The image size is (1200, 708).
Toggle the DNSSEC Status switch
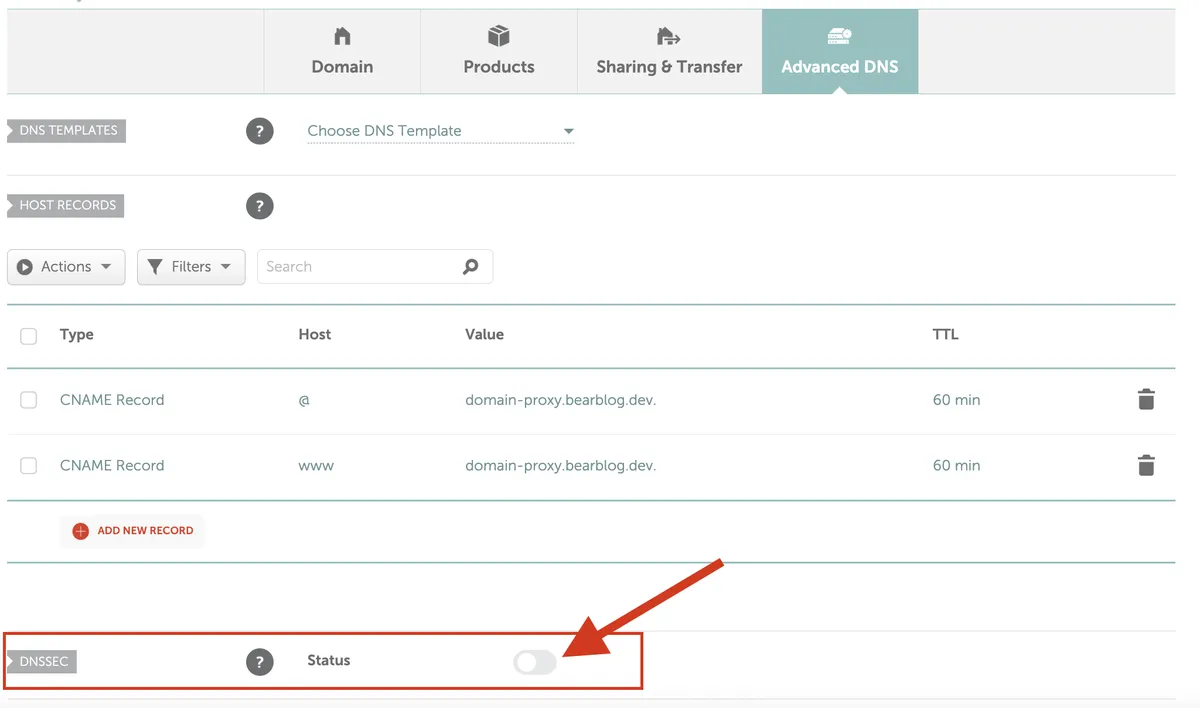click(535, 661)
